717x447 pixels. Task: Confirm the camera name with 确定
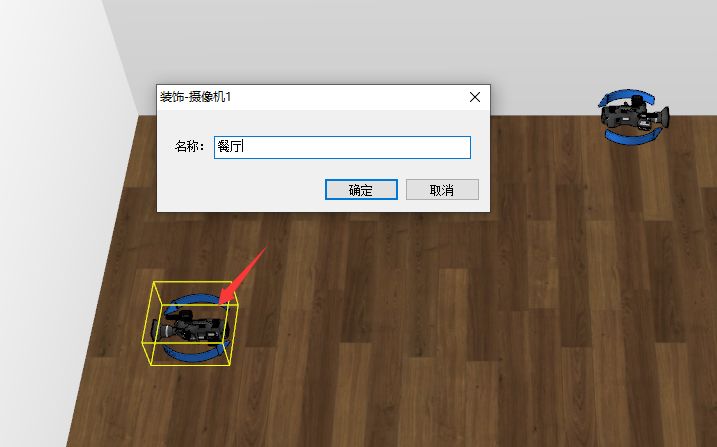click(361, 190)
